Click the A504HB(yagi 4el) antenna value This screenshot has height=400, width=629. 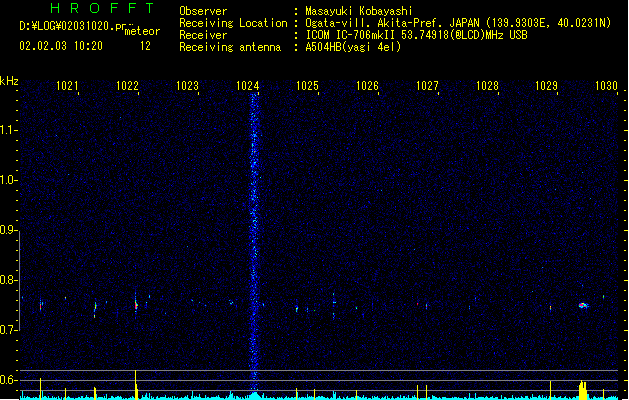(x=353, y=47)
